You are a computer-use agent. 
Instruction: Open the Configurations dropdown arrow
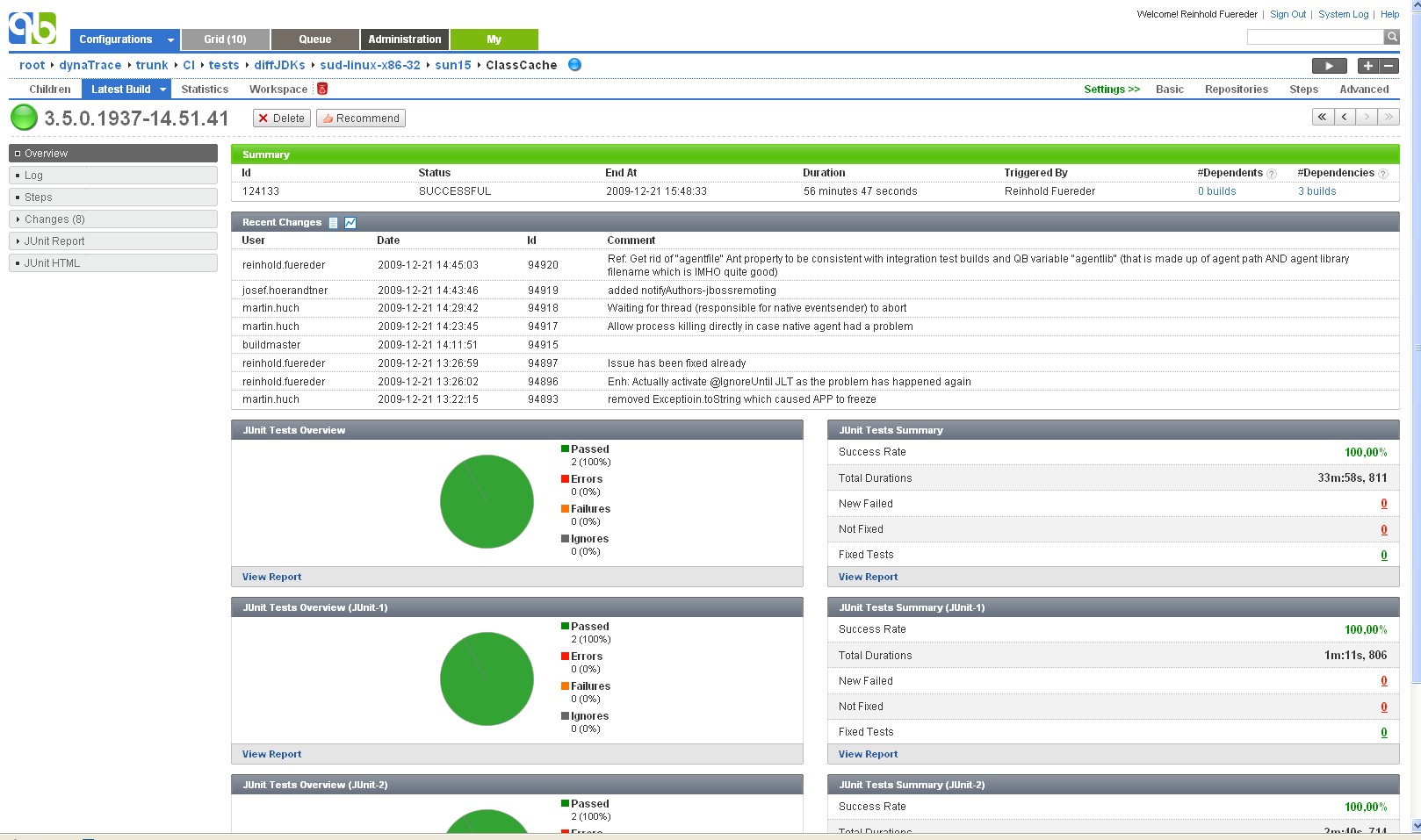point(170,40)
